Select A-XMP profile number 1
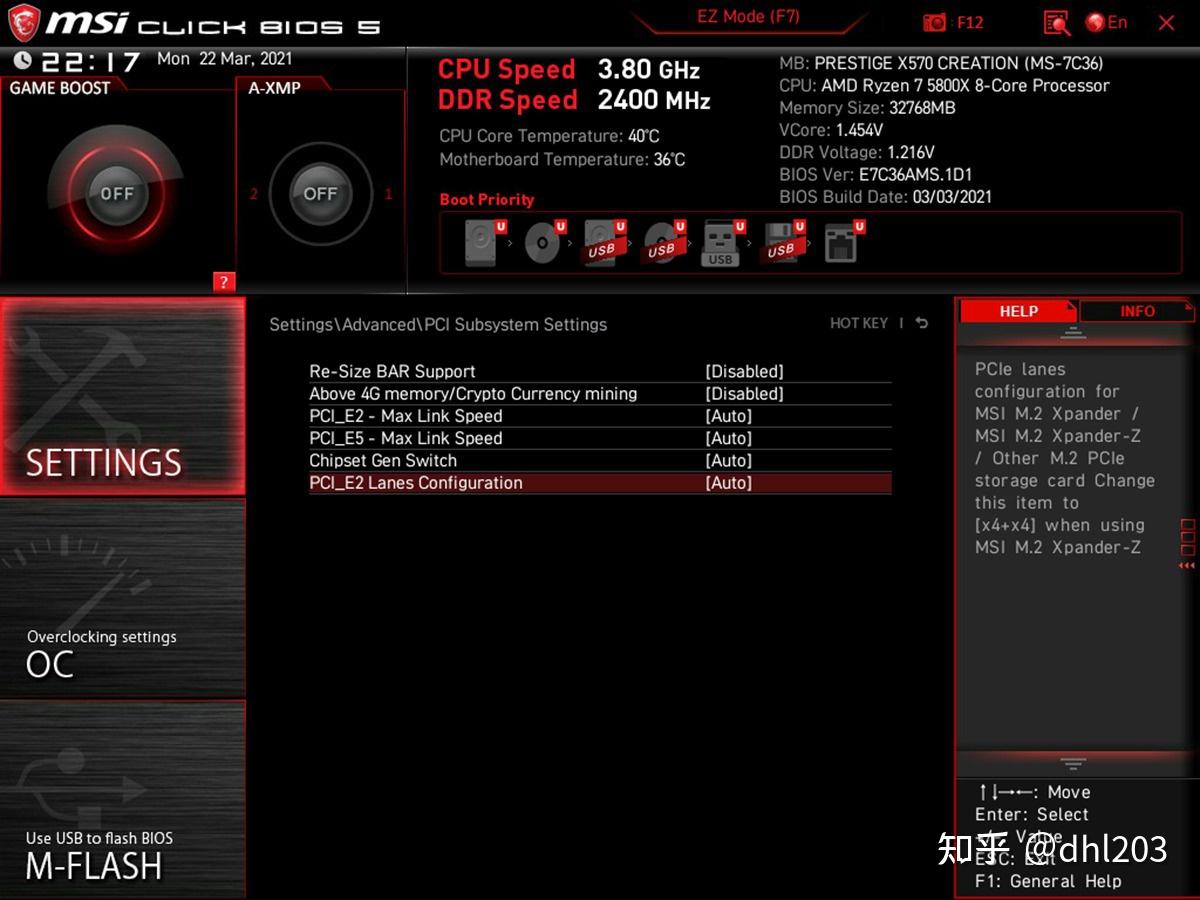 [389, 194]
